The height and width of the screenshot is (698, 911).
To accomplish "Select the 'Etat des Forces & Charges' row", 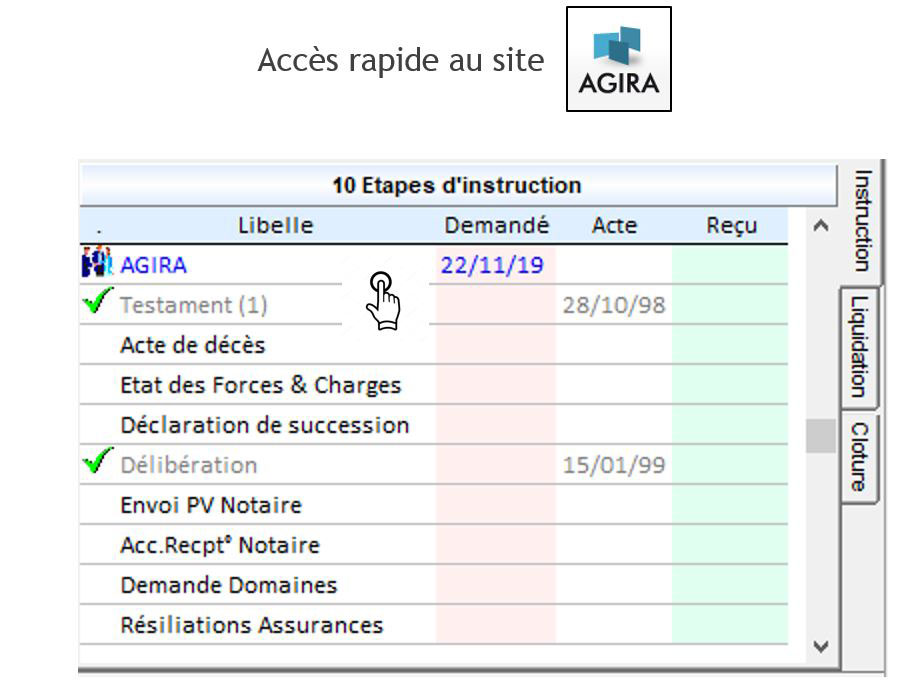I will [x=433, y=385].
